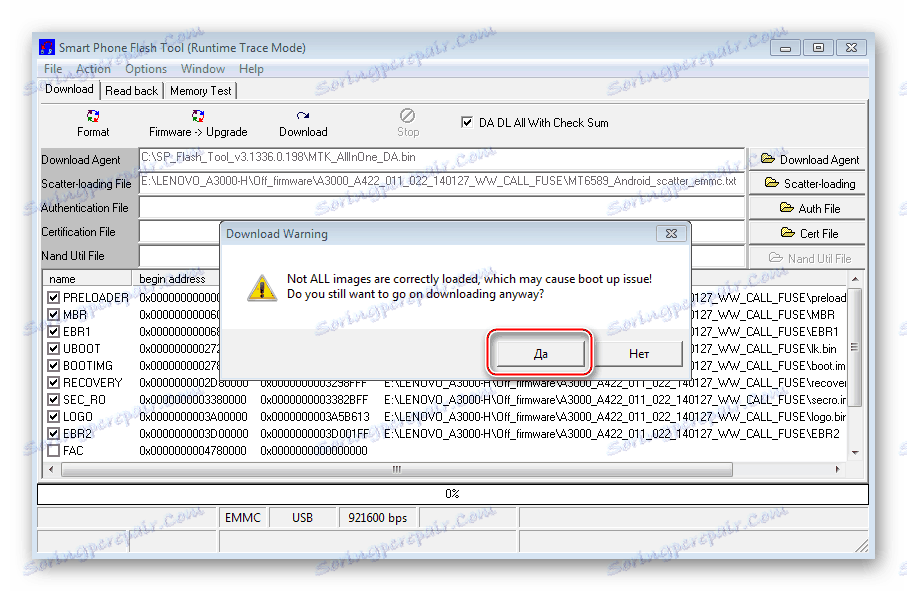The height and width of the screenshot is (591, 907).
Task: Open the Action menu
Action: [93, 69]
